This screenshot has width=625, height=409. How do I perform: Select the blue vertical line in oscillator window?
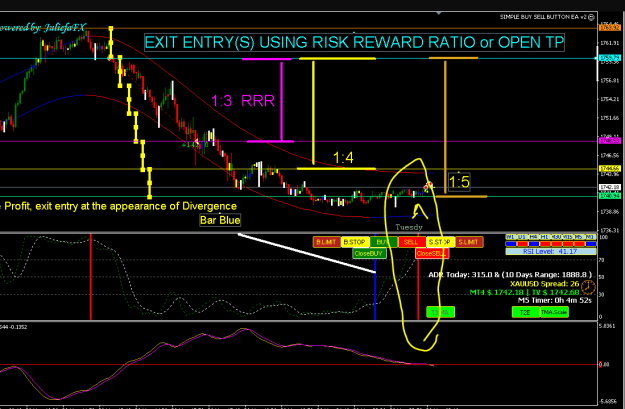coord(375,277)
